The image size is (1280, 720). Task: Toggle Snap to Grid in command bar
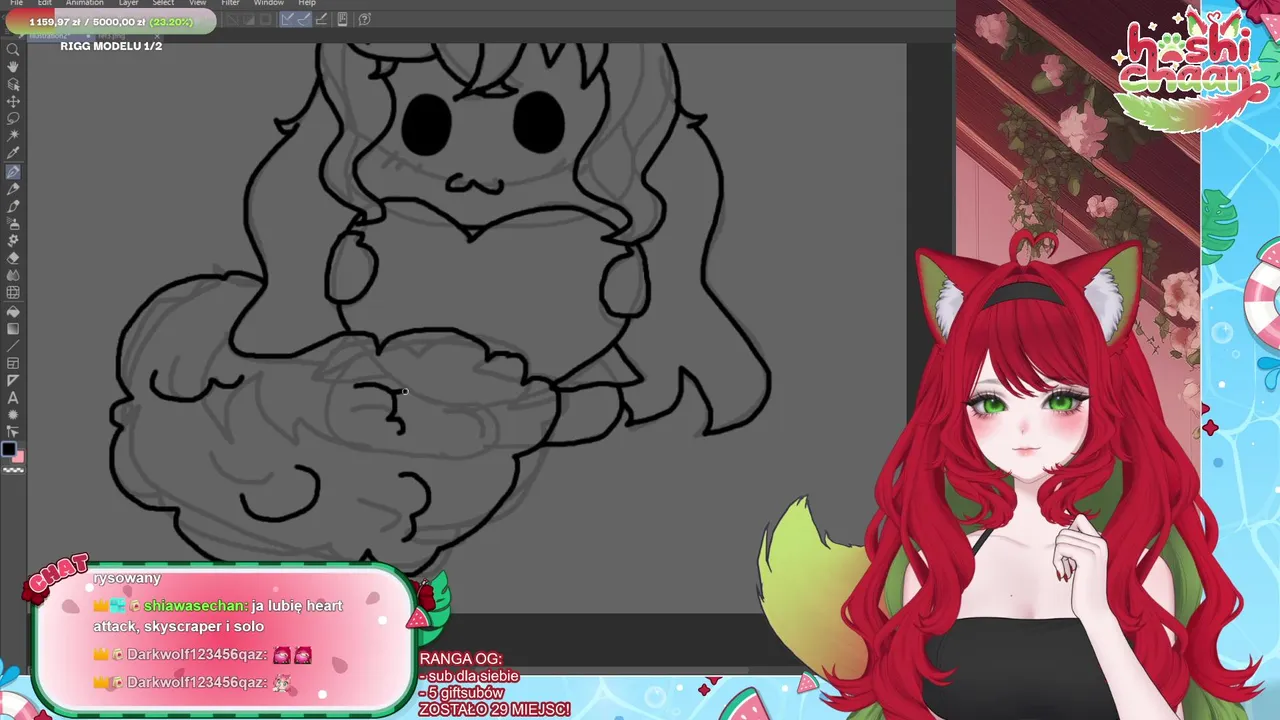click(x=321, y=18)
